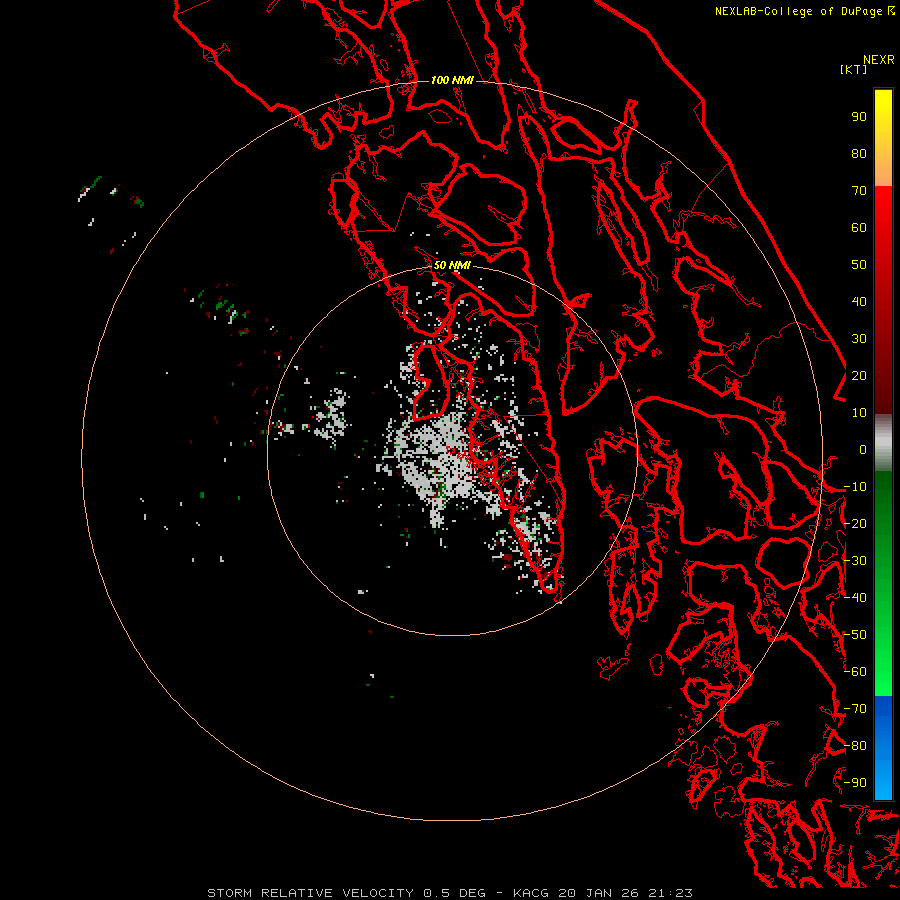Click the 10 value on the velocity scale

(x=859, y=413)
